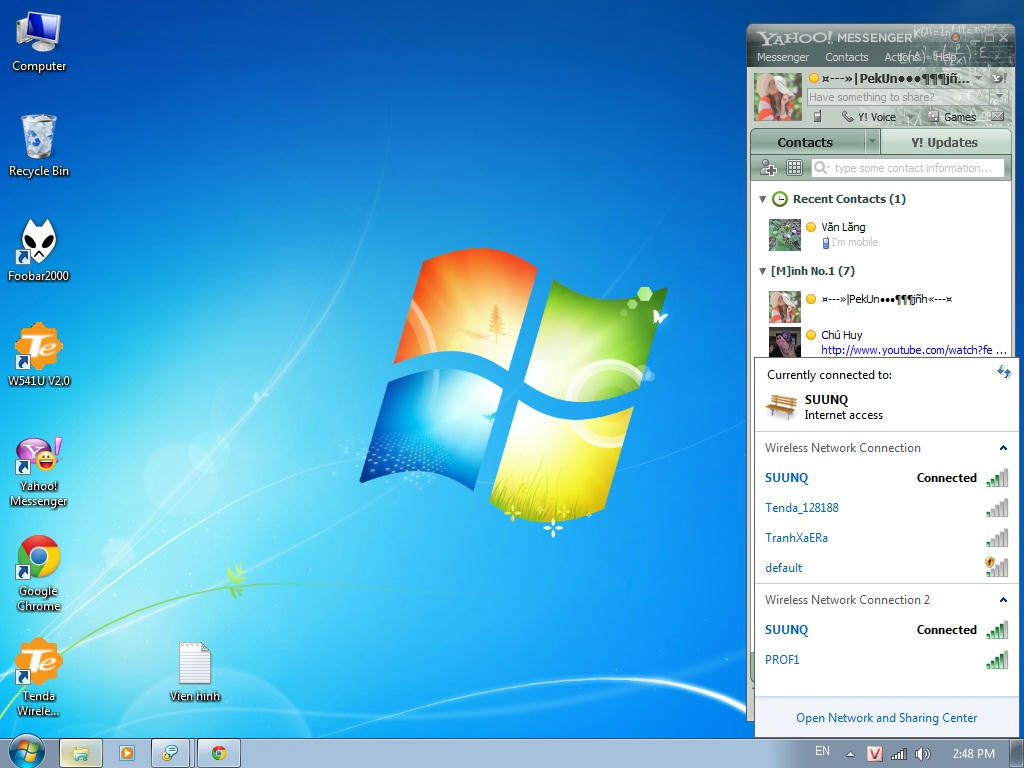Click the volume speaker tray icon
Image resolution: width=1024 pixels, height=768 pixels.
[x=922, y=754]
